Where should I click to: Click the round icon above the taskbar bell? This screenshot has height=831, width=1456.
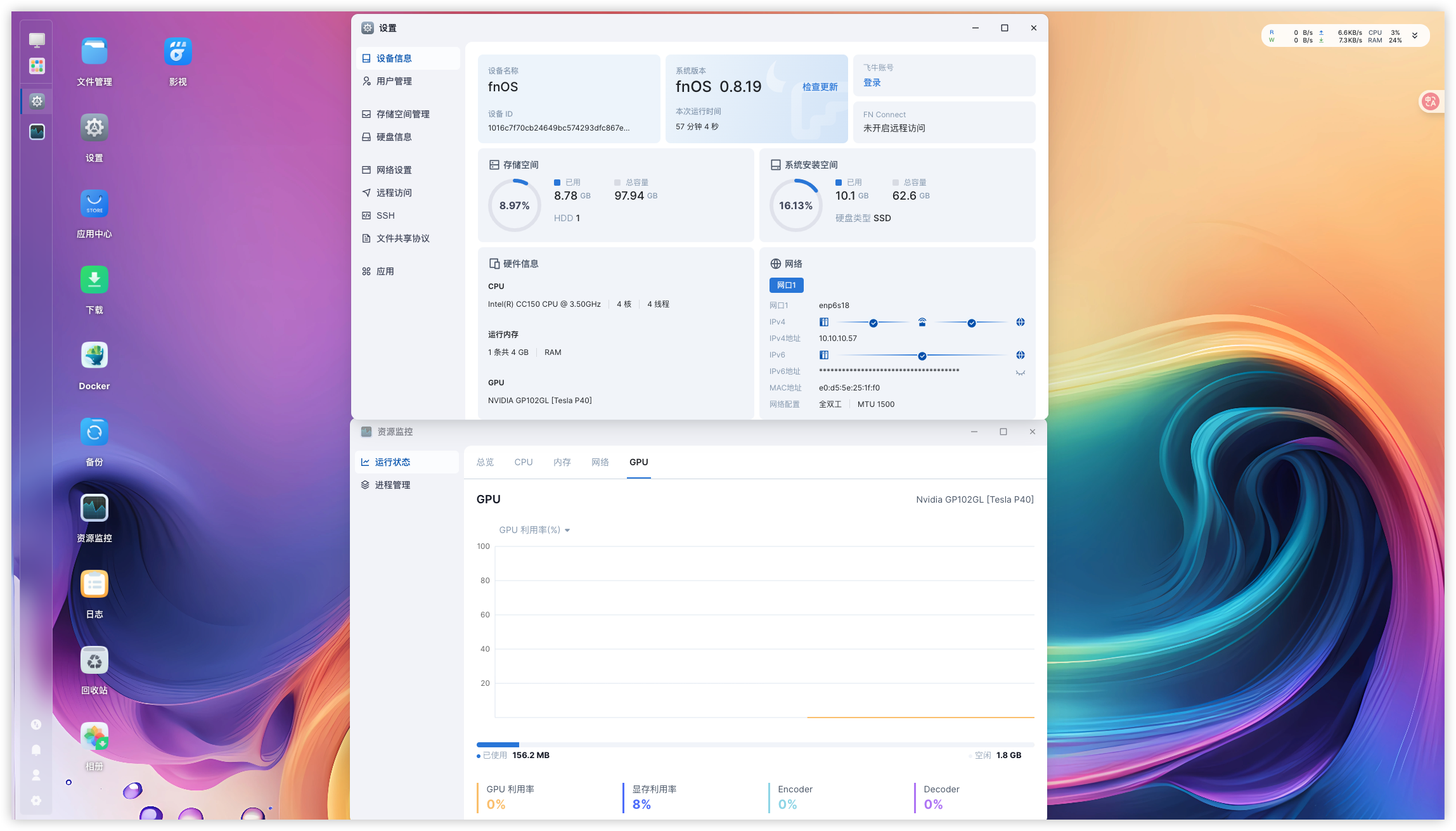tap(36, 725)
